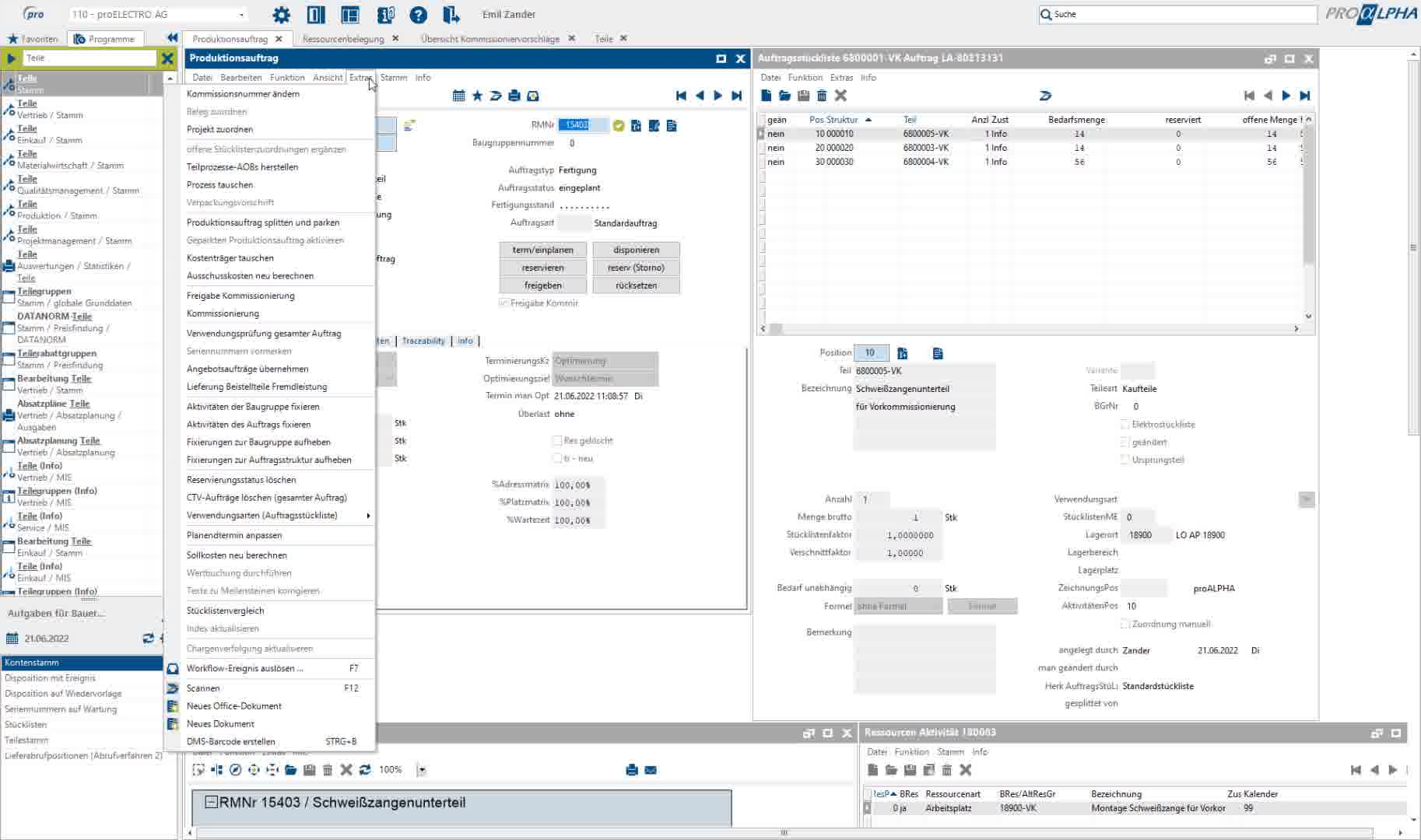
Task: Click the printer icon in bottom structure toolbar
Action: click(x=632, y=770)
